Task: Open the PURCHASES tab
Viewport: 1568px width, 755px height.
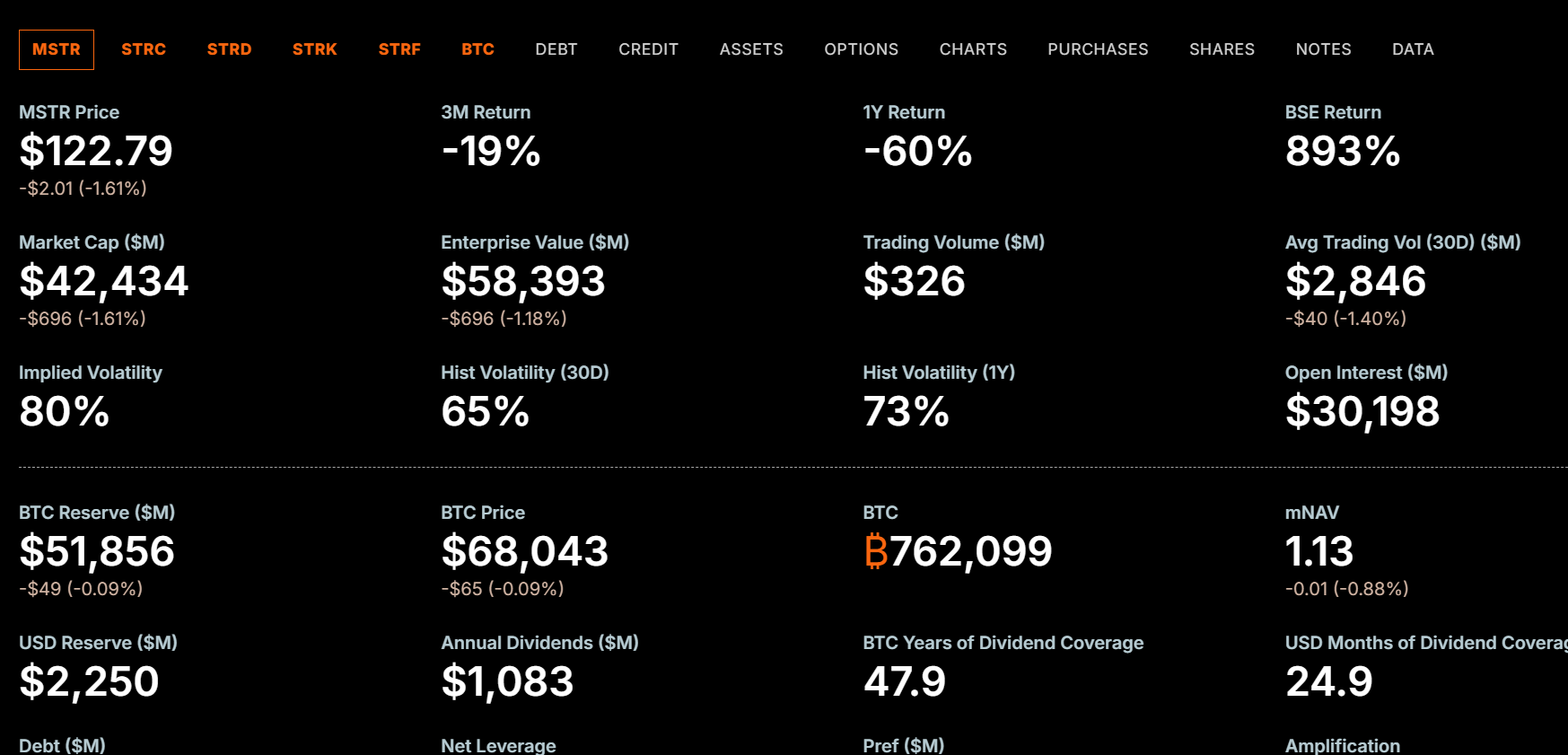Action: pyautogui.click(x=1097, y=49)
